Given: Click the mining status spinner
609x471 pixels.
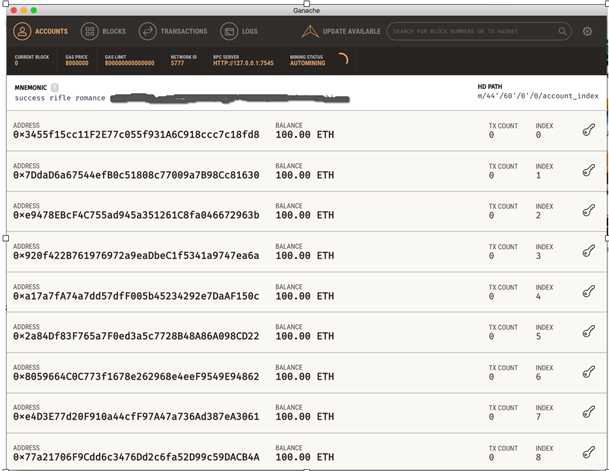Looking at the screenshot, I should click(x=343, y=59).
